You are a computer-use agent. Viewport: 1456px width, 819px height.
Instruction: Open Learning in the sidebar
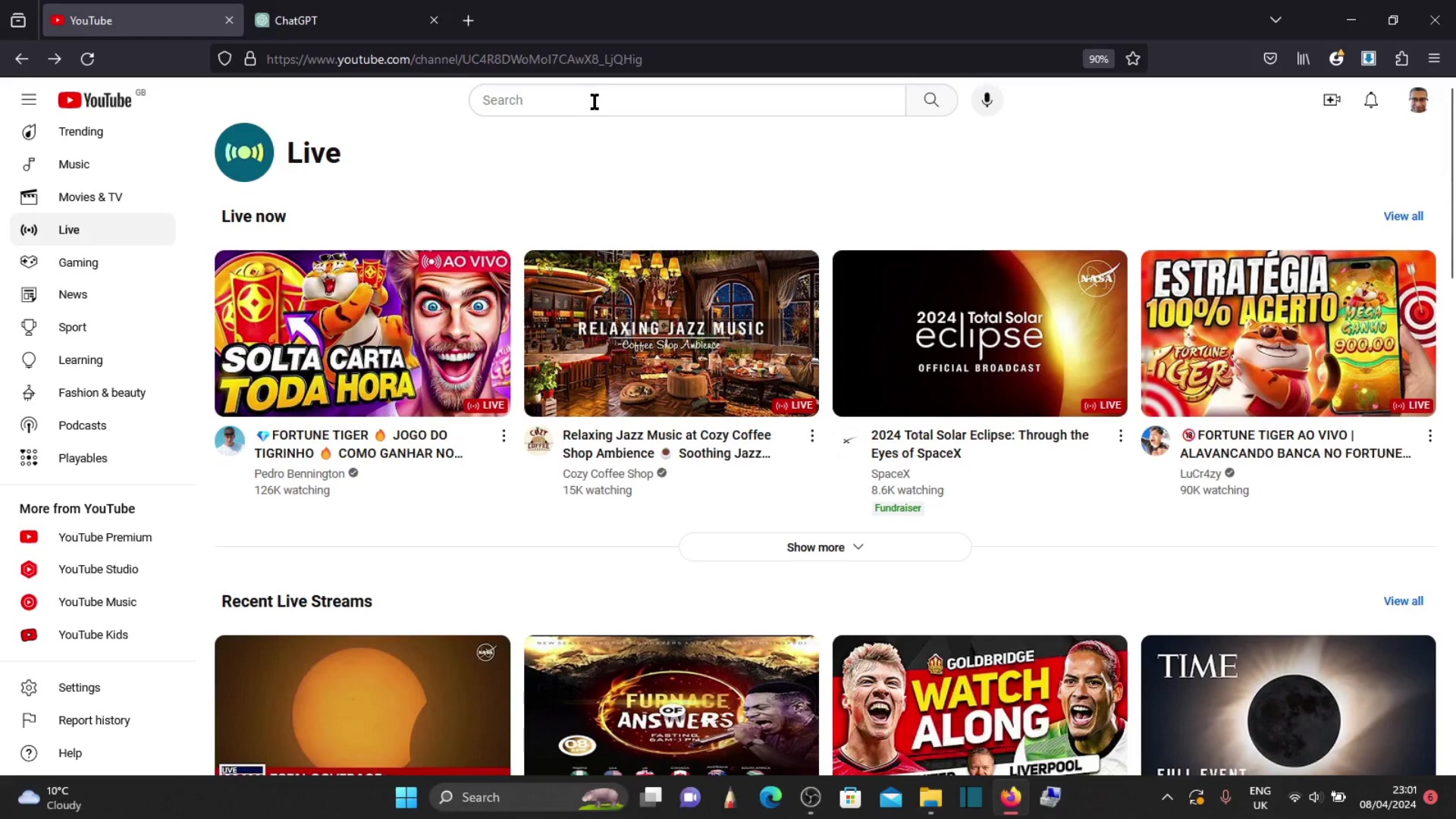point(93,359)
